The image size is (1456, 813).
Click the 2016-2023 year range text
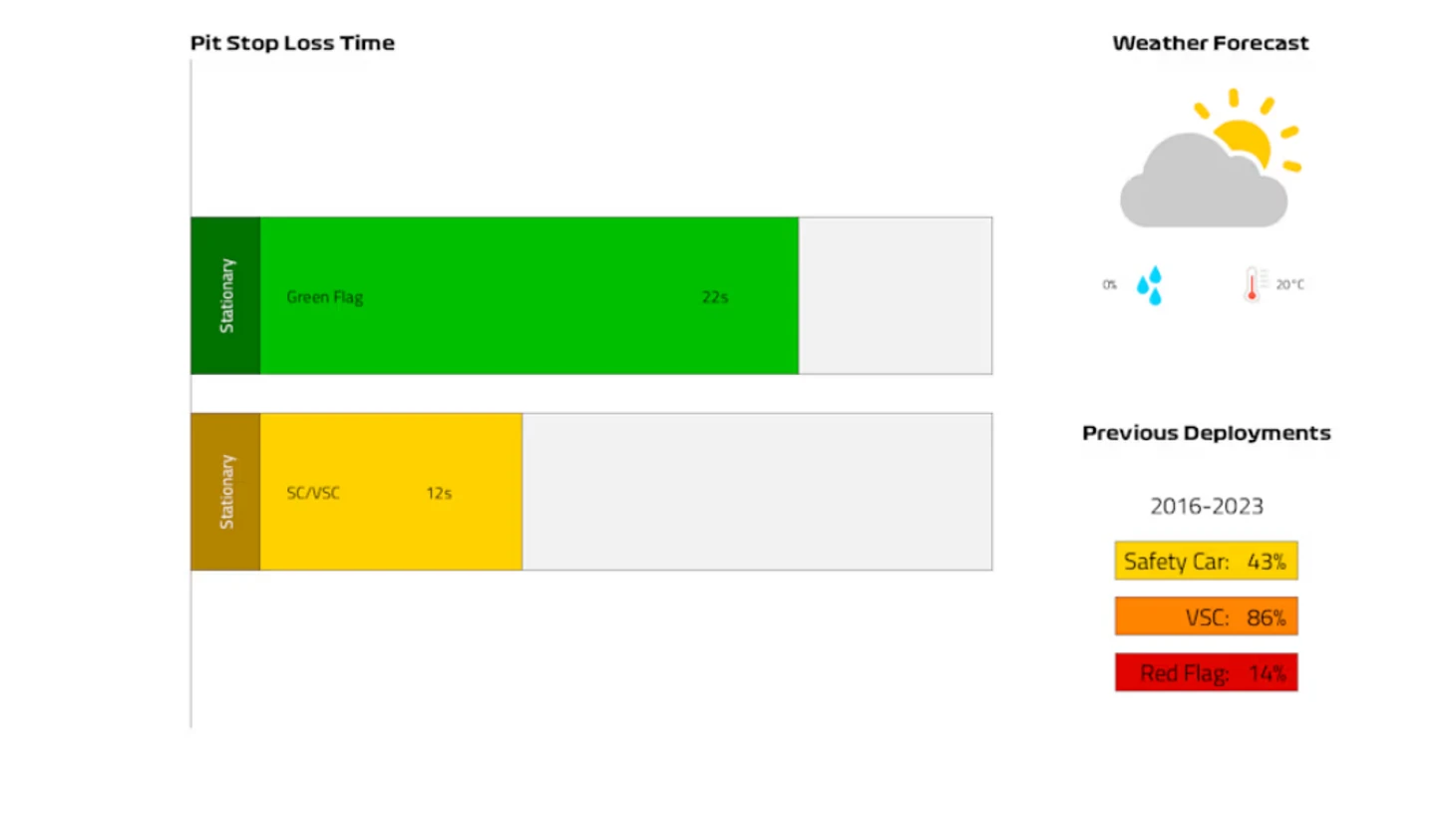(x=1206, y=506)
